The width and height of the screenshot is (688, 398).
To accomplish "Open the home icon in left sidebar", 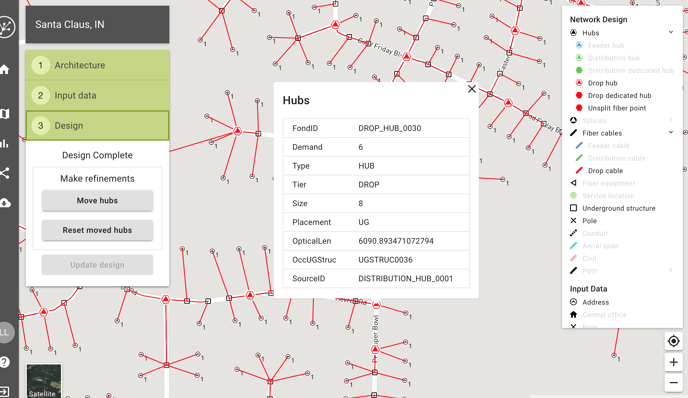I will (4, 69).
